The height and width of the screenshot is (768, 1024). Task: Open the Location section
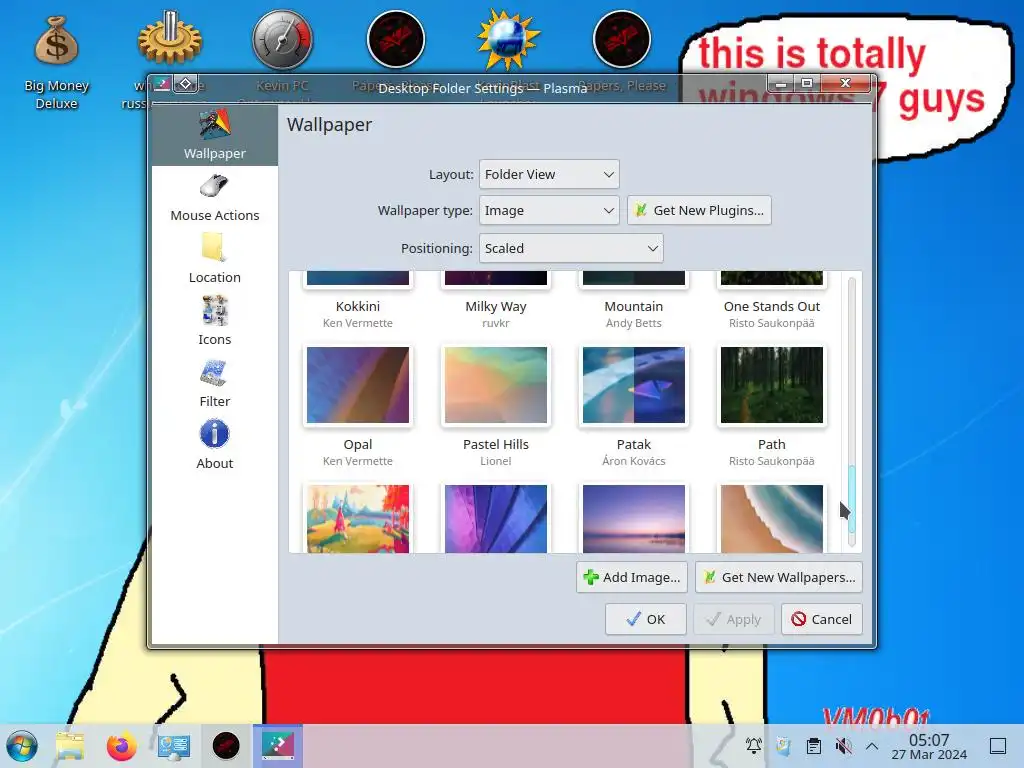[214, 260]
